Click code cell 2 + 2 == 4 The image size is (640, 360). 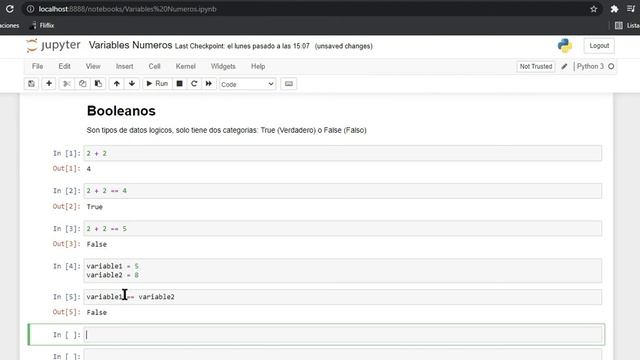coord(342,191)
